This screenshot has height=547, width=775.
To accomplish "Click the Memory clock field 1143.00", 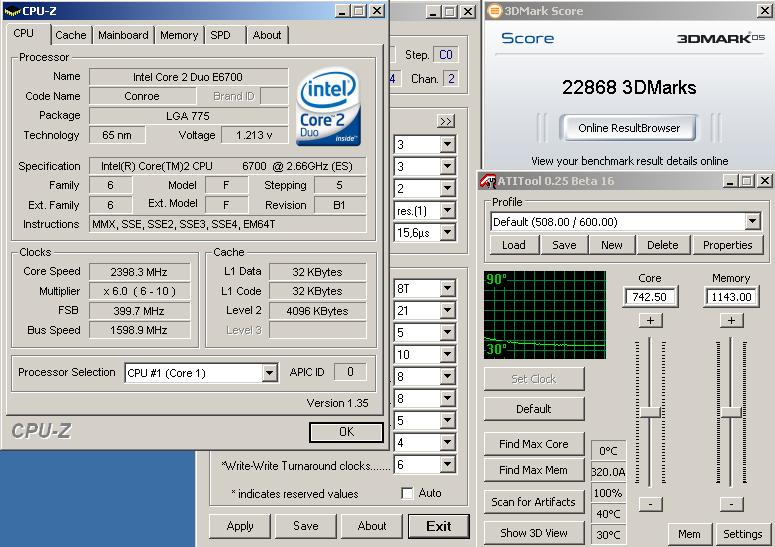I will 731,297.
